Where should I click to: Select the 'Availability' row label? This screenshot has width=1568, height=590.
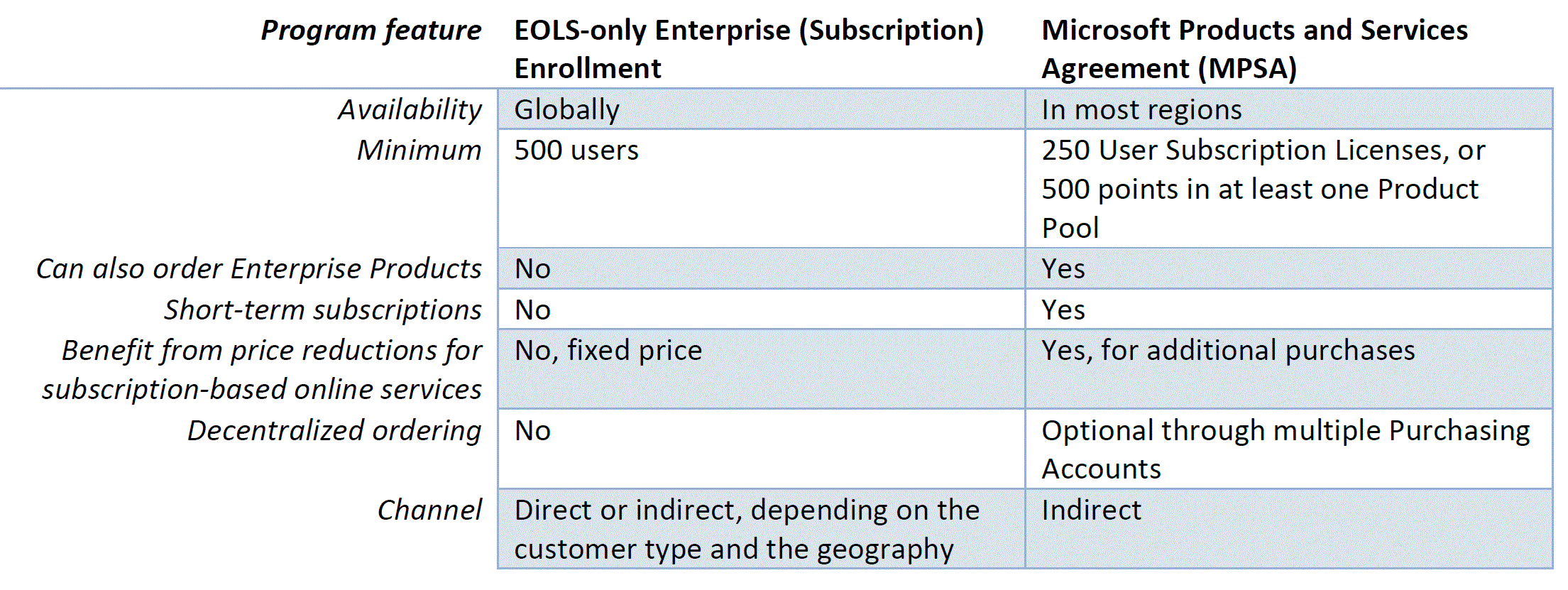(410, 110)
